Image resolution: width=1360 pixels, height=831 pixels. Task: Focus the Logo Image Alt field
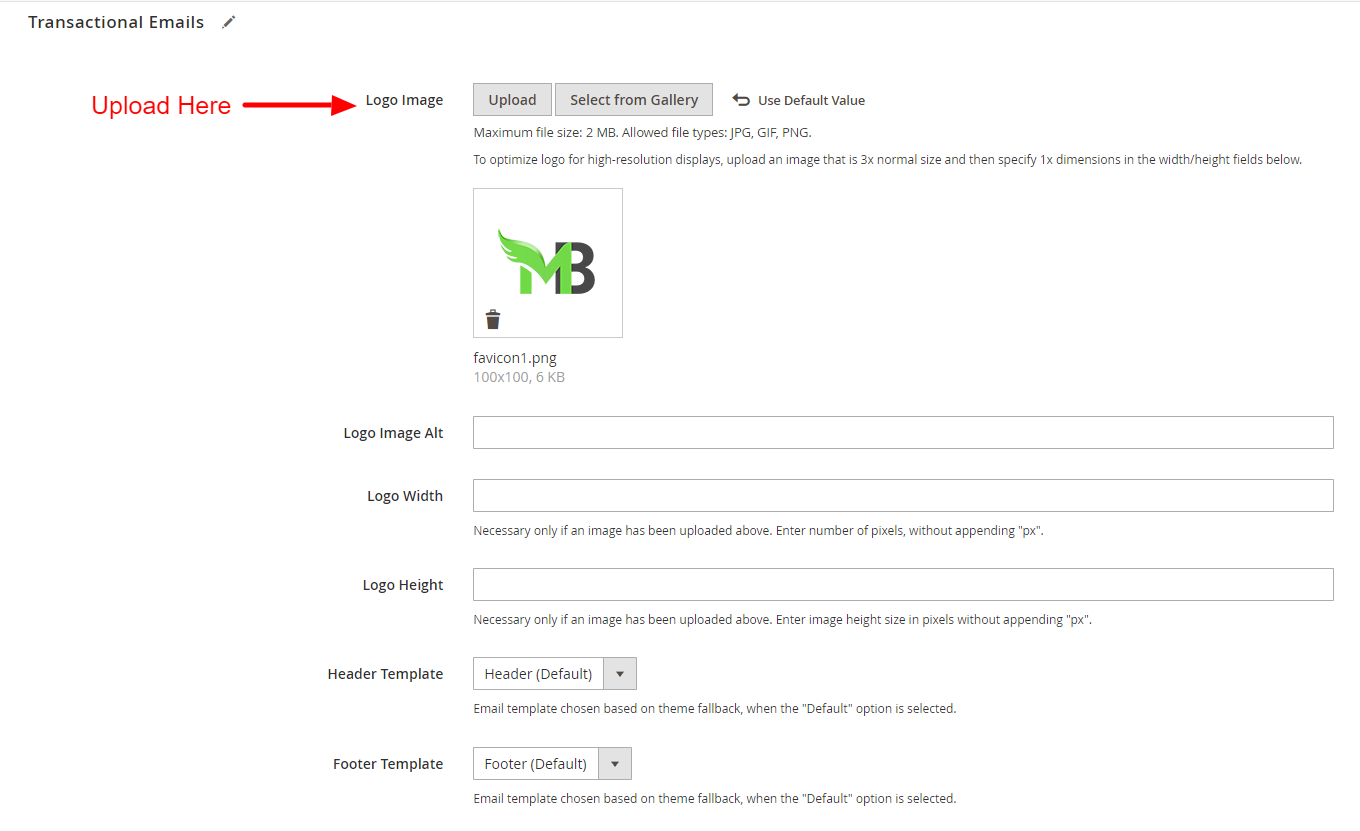[x=903, y=433]
